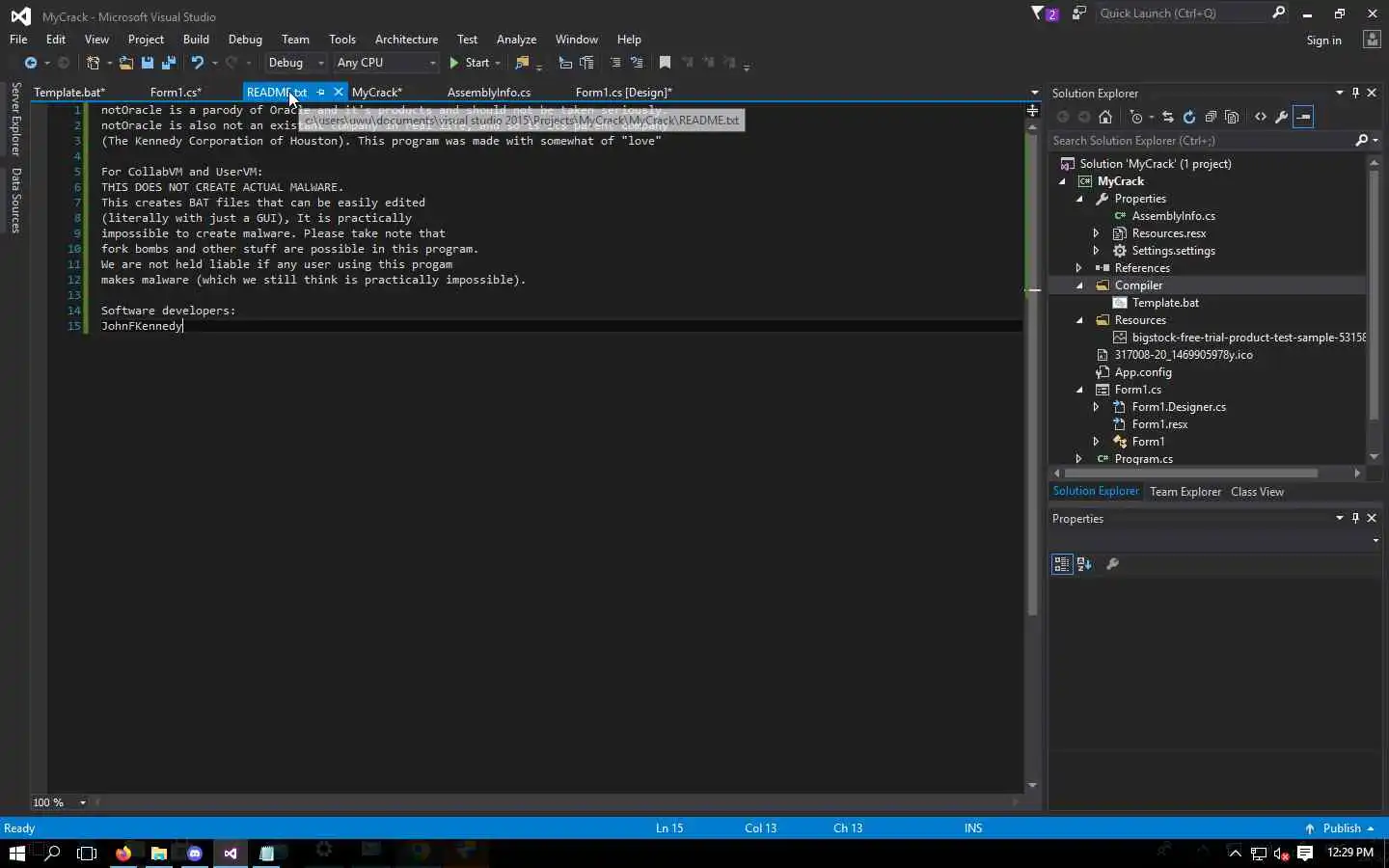Screen dimensions: 1389x868
Task: Toggle auto-hide pin of Properties panel
Action: pos(1355,518)
